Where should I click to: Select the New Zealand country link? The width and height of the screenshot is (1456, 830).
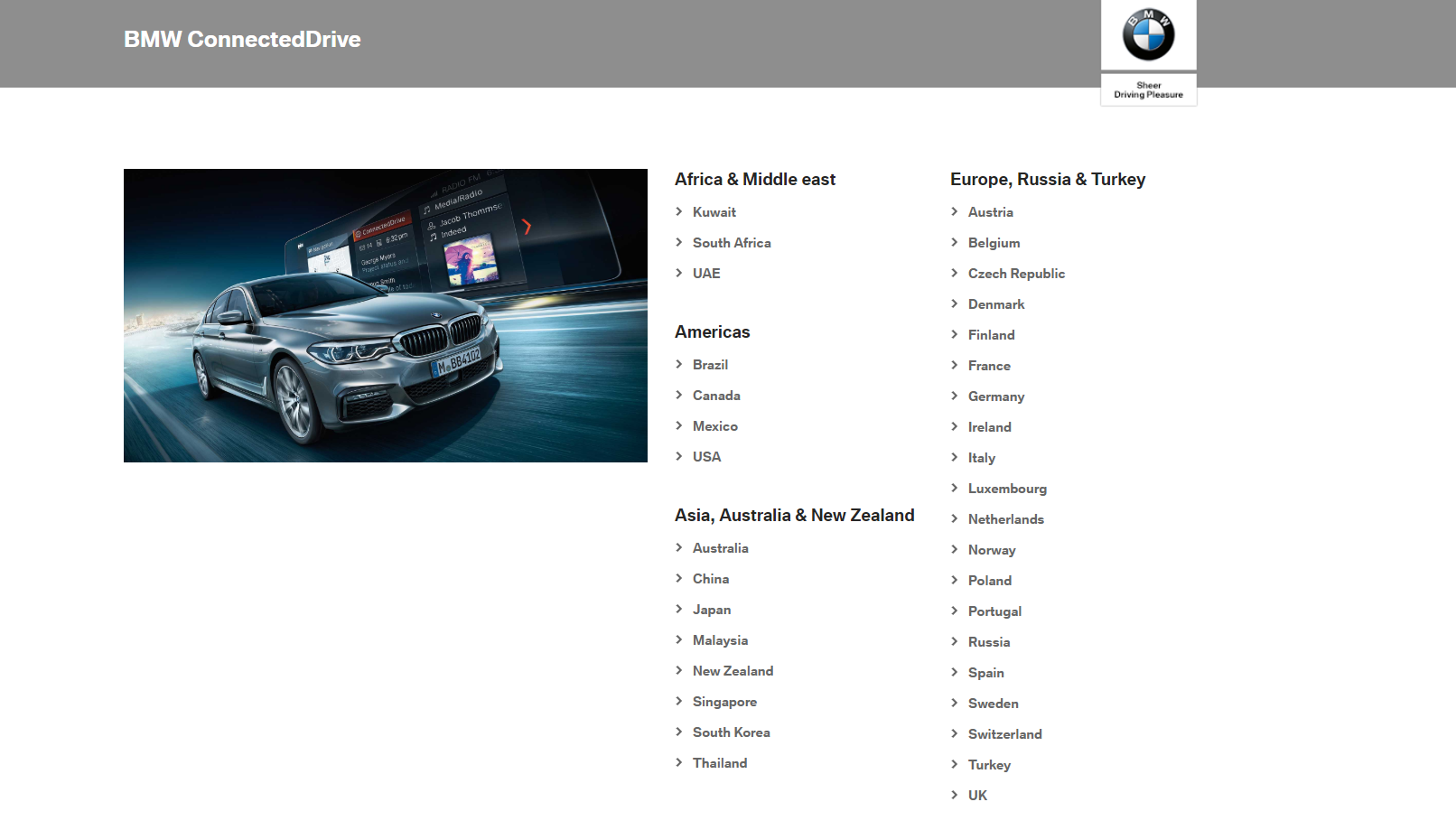(x=733, y=671)
